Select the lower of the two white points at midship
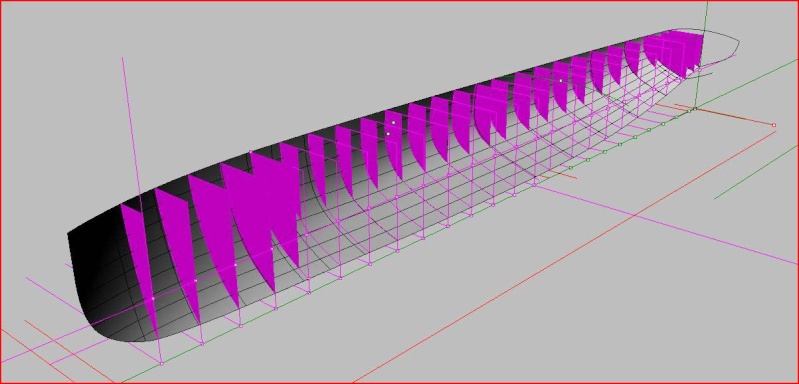This screenshot has width=799, height=384. click(388, 133)
